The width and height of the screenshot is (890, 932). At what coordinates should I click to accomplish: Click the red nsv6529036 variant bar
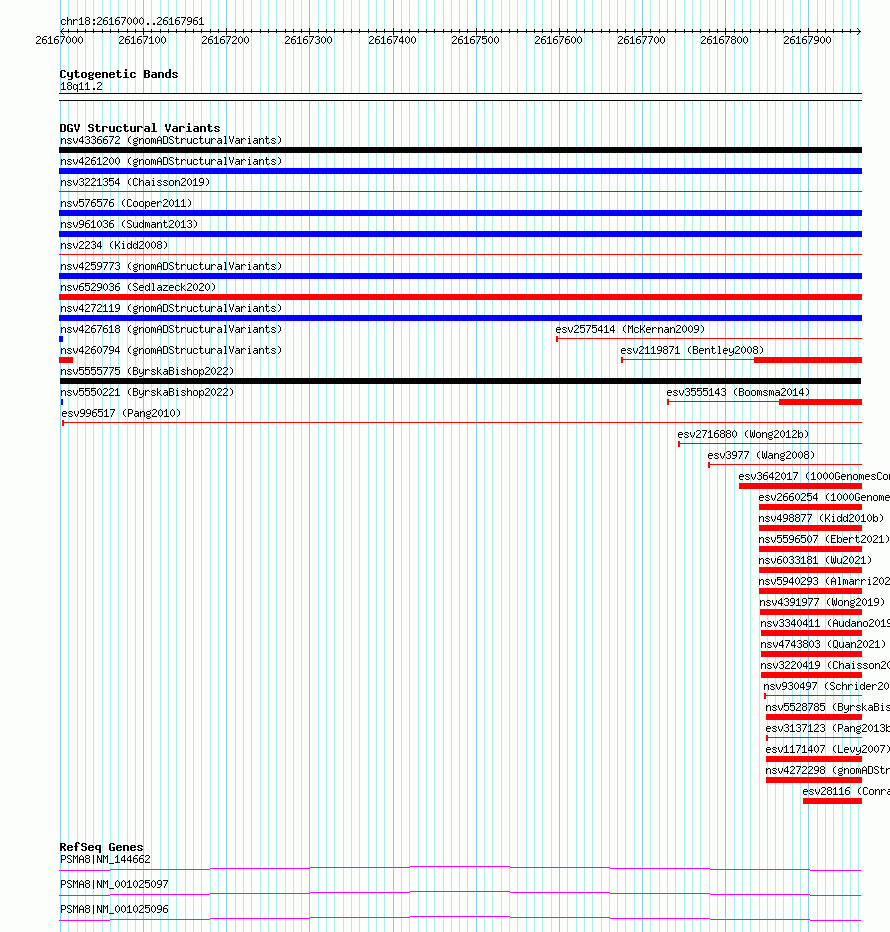pyautogui.click(x=461, y=297)
